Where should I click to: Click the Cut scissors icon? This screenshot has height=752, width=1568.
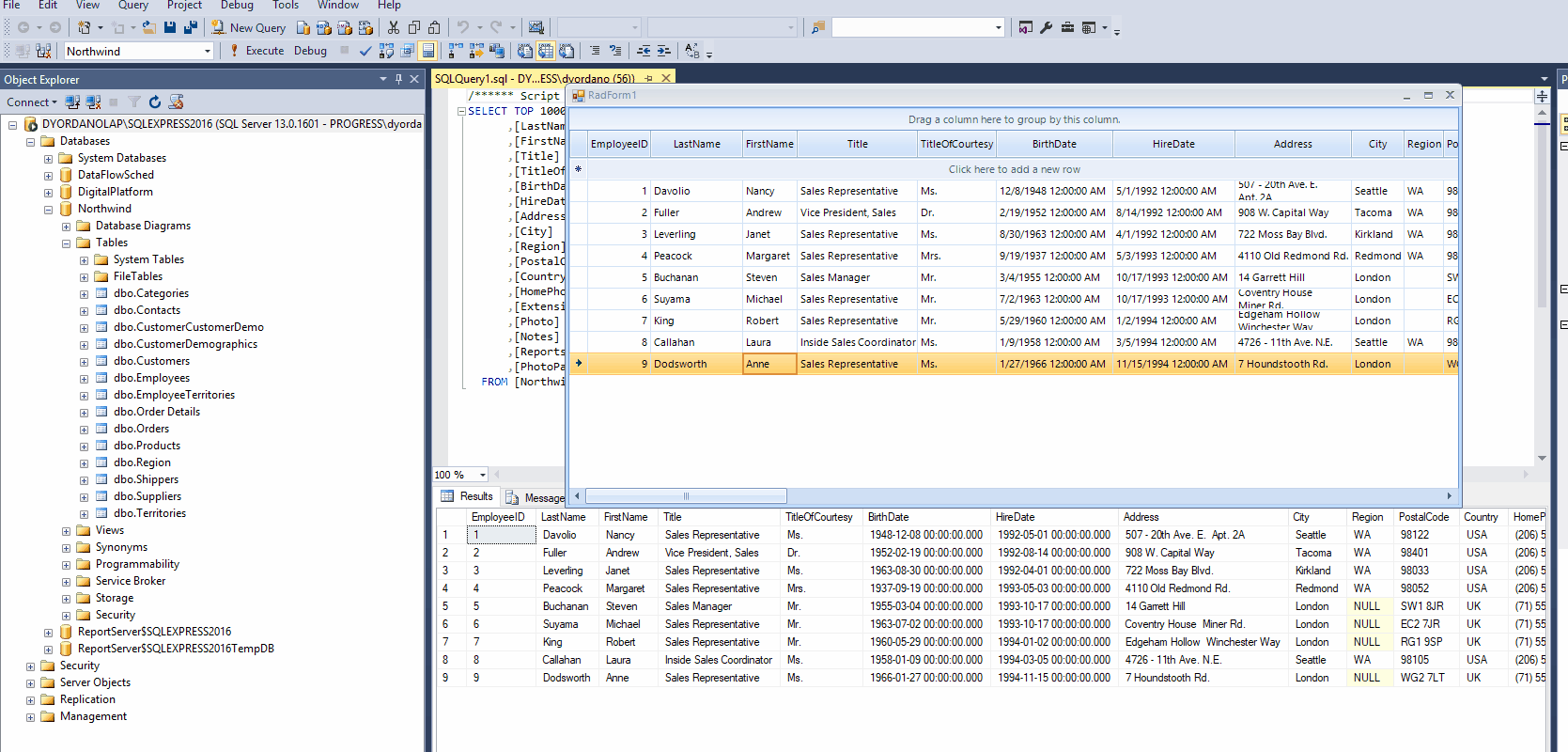click(x=394, y=27)
